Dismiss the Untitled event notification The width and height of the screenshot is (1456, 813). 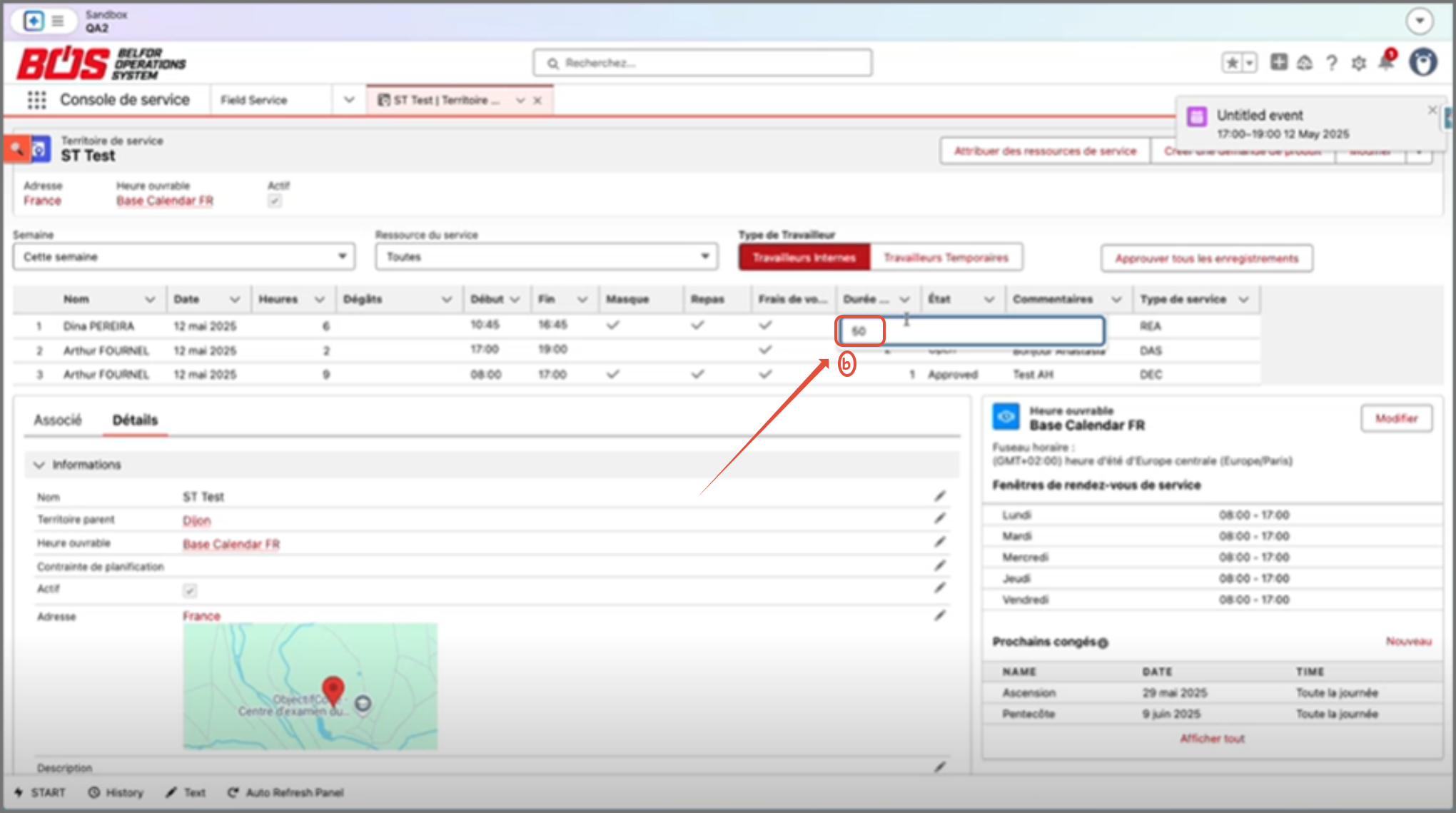[1432, 110]
